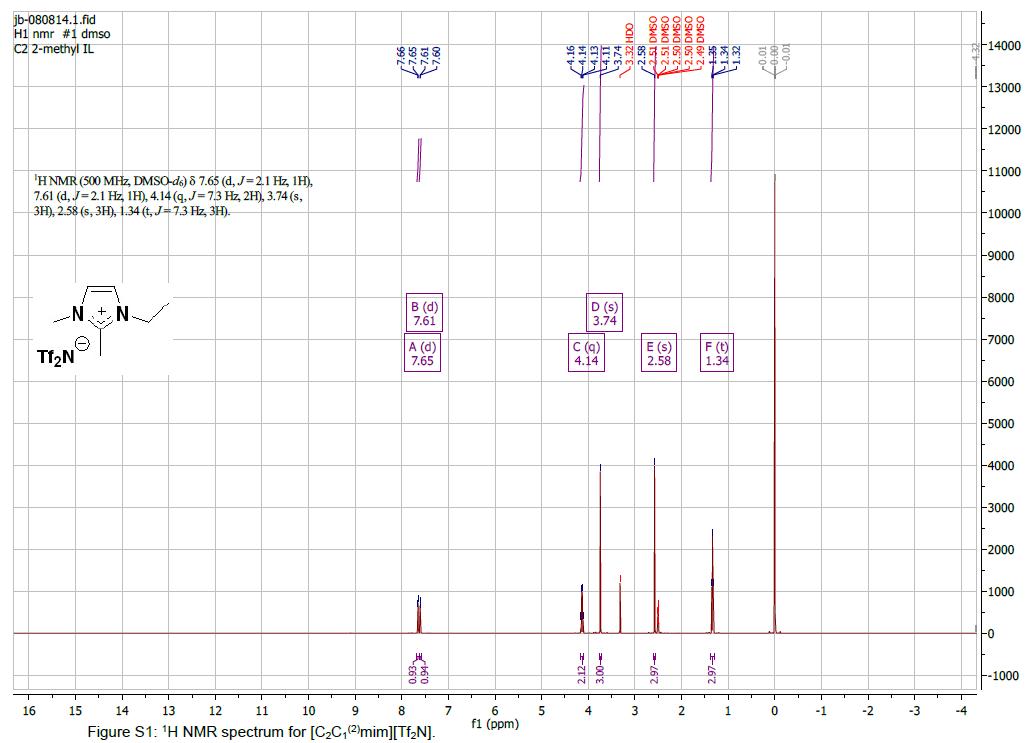1036x743 pixels.
Task: Click the Figure S1 caption text
Action: (x=262, y=735)
